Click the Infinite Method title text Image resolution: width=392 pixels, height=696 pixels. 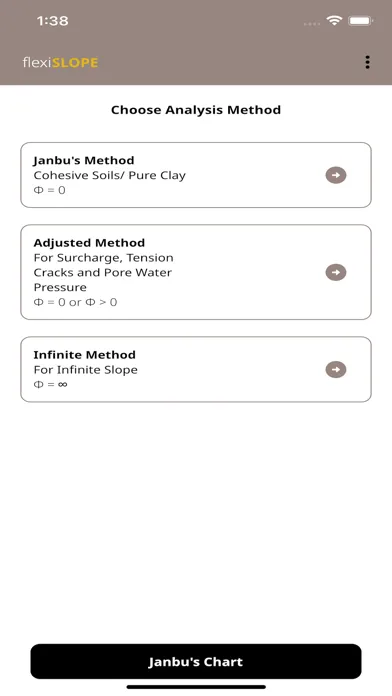point(85,355)
